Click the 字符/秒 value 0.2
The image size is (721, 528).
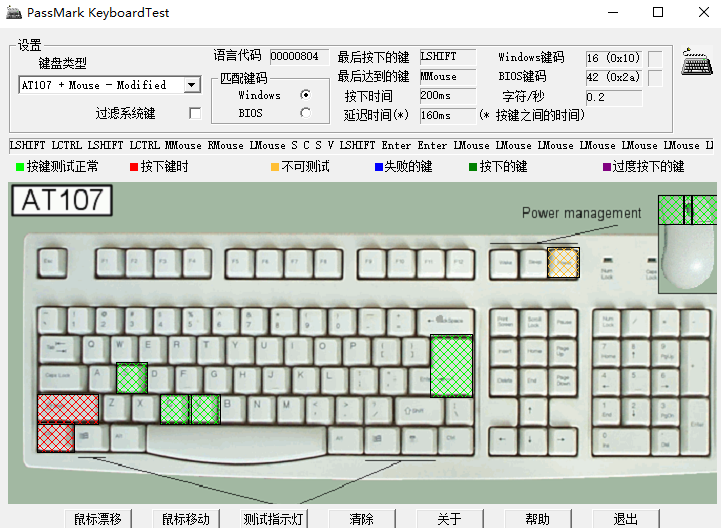tap(614, 97)
